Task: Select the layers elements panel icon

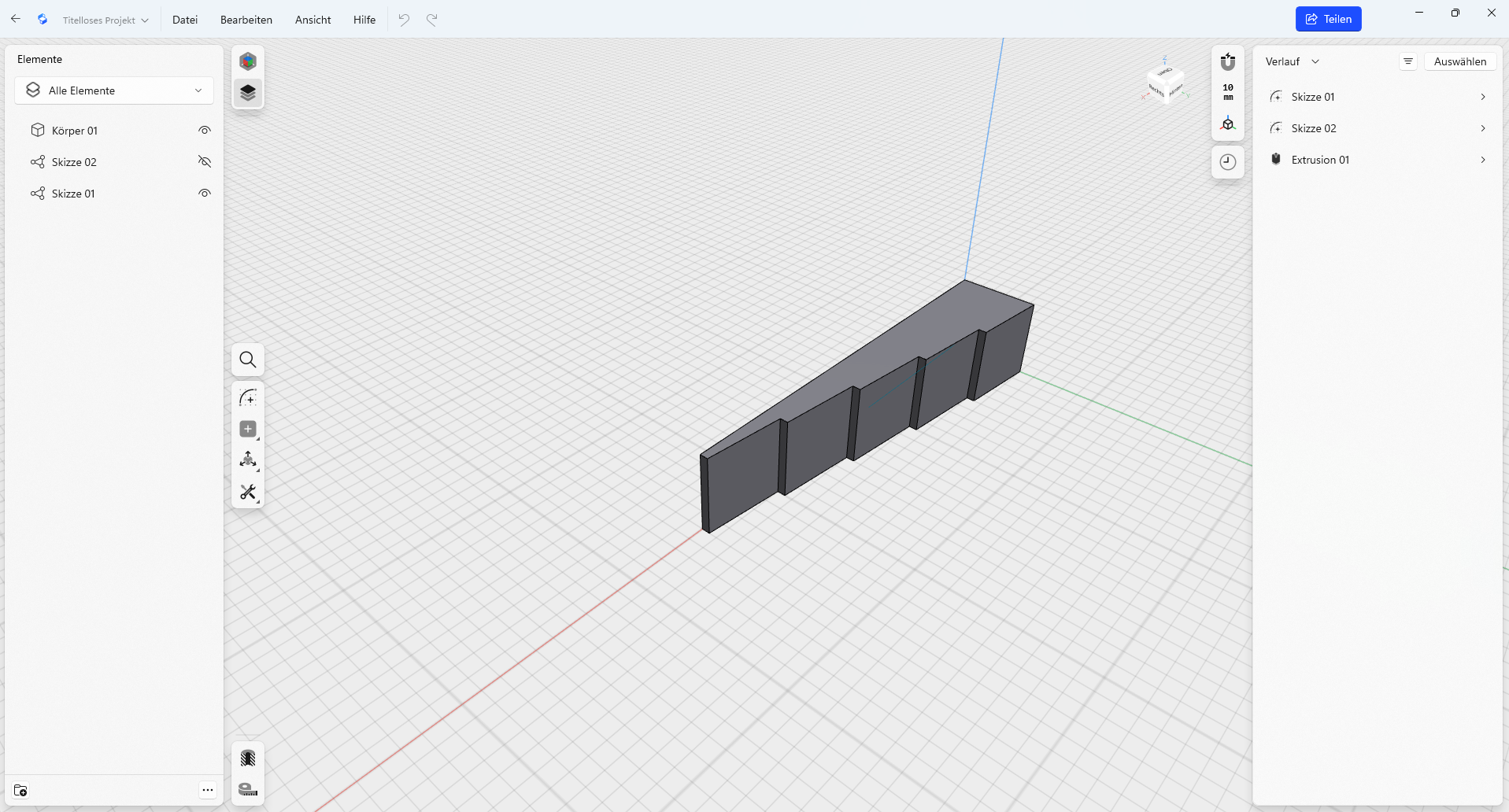Action: [x=248, y=93]
